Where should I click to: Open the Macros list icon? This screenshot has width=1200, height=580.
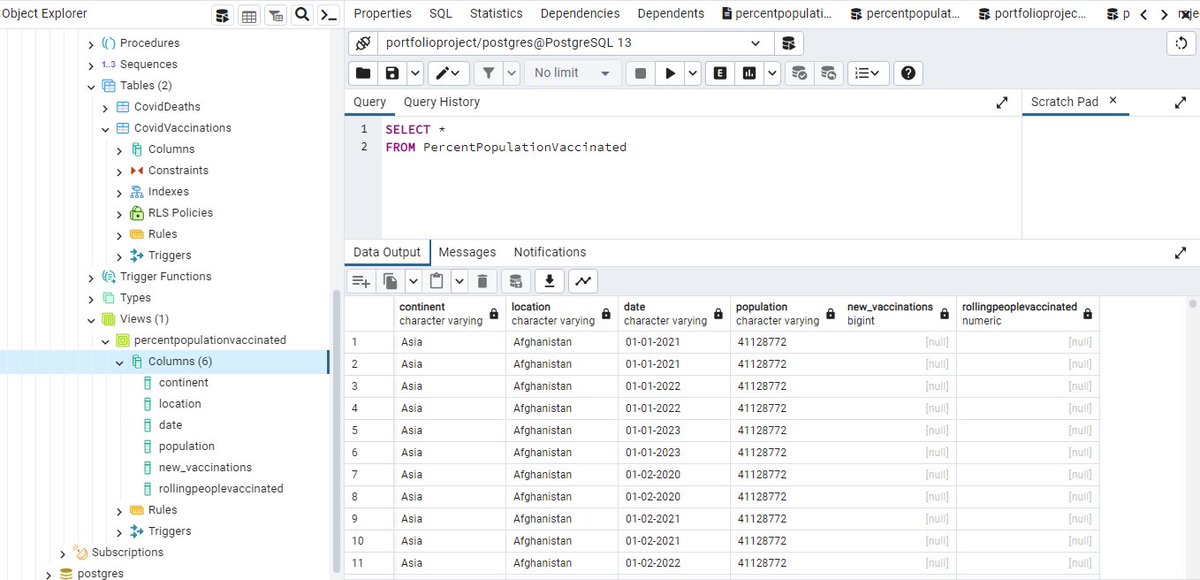tap(868, 73)
